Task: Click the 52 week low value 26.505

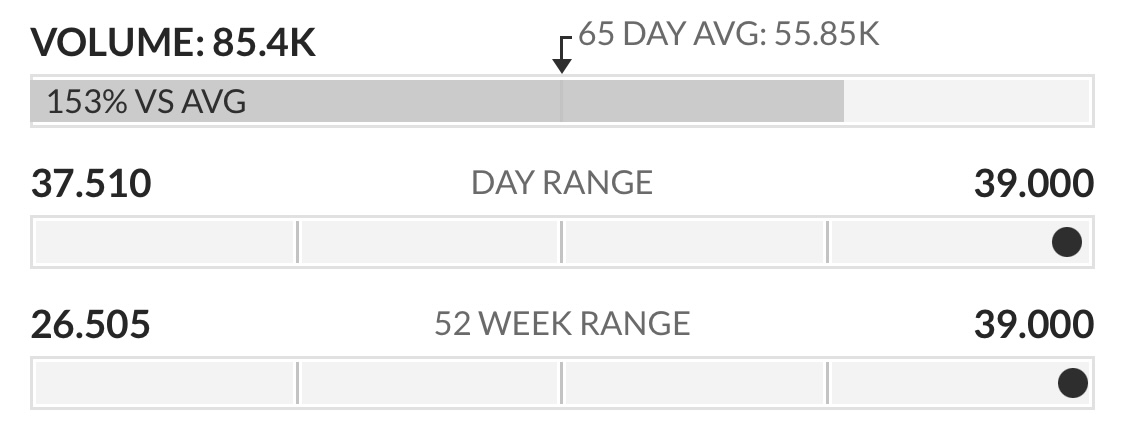Action: [90, 324]
